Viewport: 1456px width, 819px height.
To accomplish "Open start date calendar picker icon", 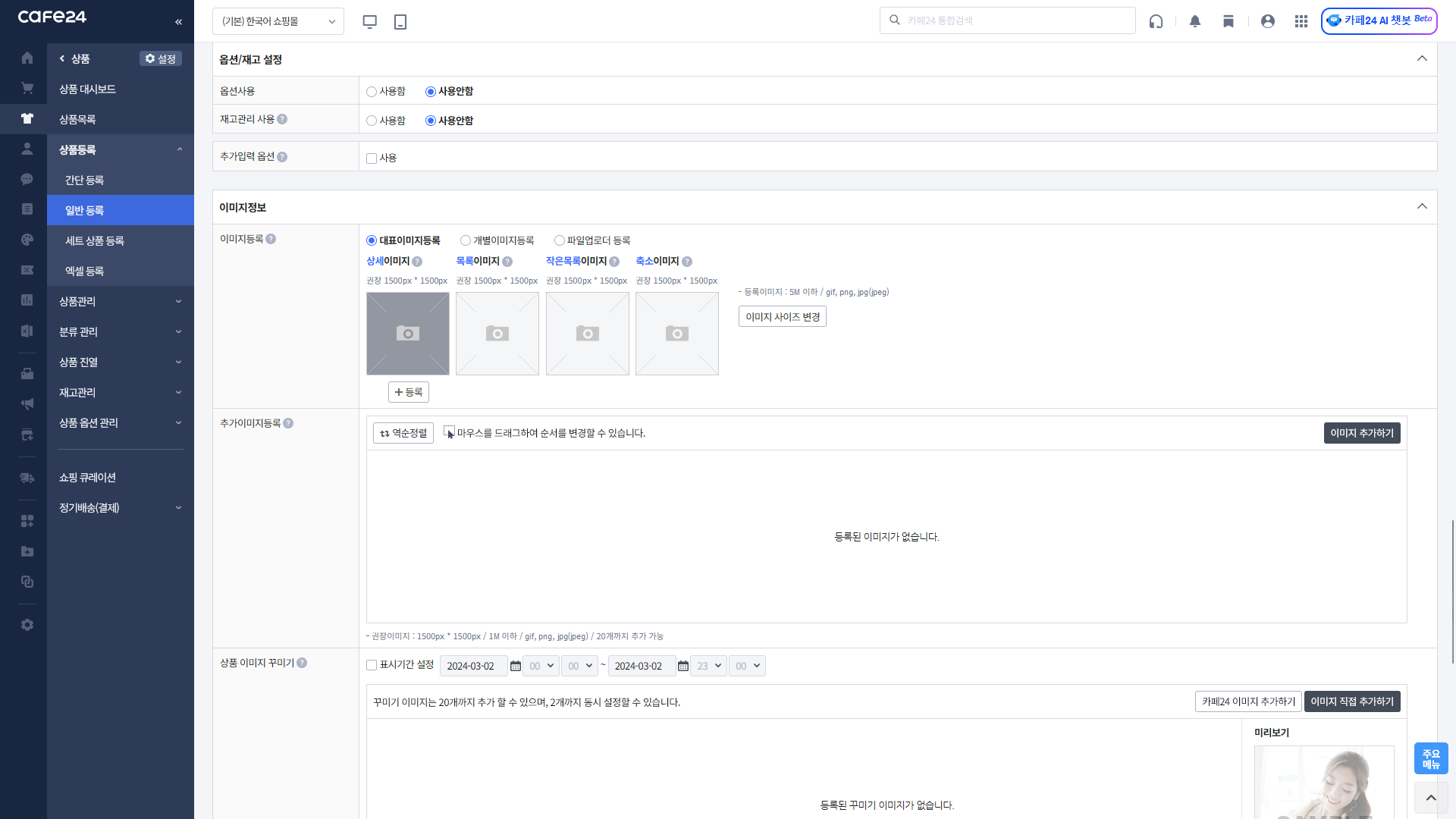I will pos(516,666).
